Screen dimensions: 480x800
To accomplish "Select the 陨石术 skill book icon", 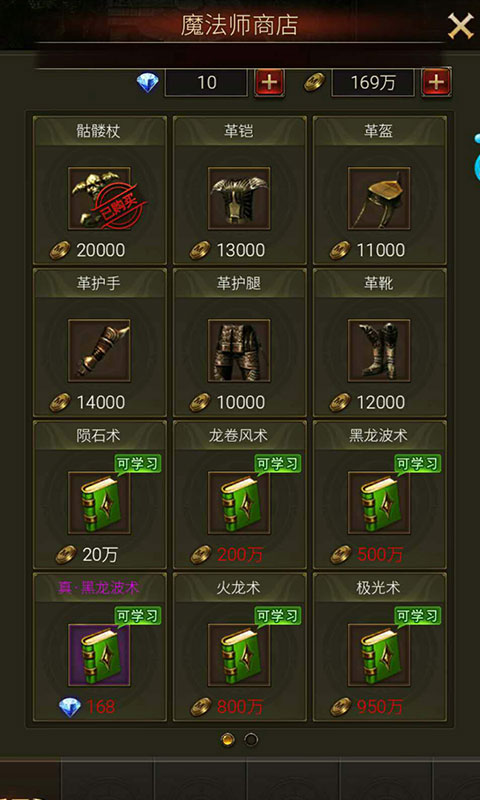I will click(99, 503).
